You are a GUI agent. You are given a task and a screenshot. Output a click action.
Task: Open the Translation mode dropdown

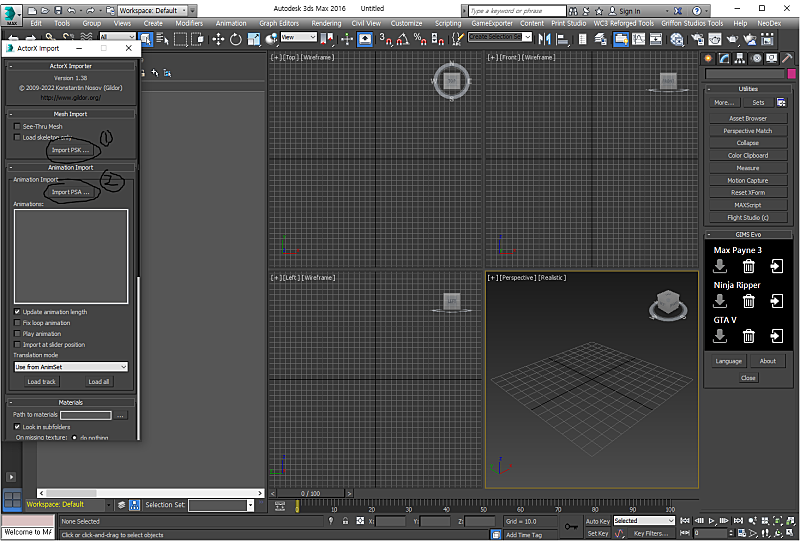click(x=70, y=367)
